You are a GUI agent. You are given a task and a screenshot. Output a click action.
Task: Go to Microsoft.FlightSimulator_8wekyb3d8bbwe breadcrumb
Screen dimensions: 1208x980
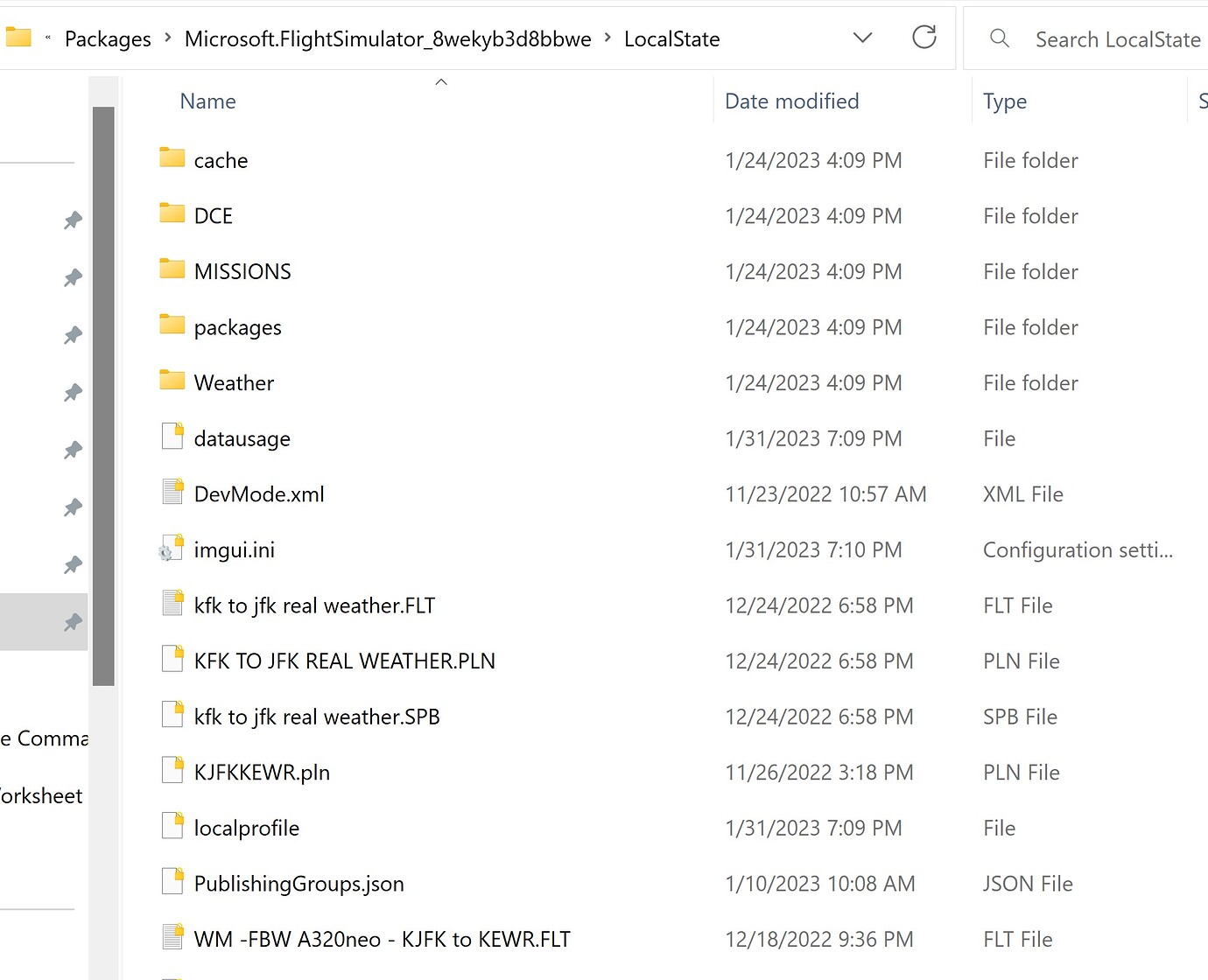[x=388, y=38]
